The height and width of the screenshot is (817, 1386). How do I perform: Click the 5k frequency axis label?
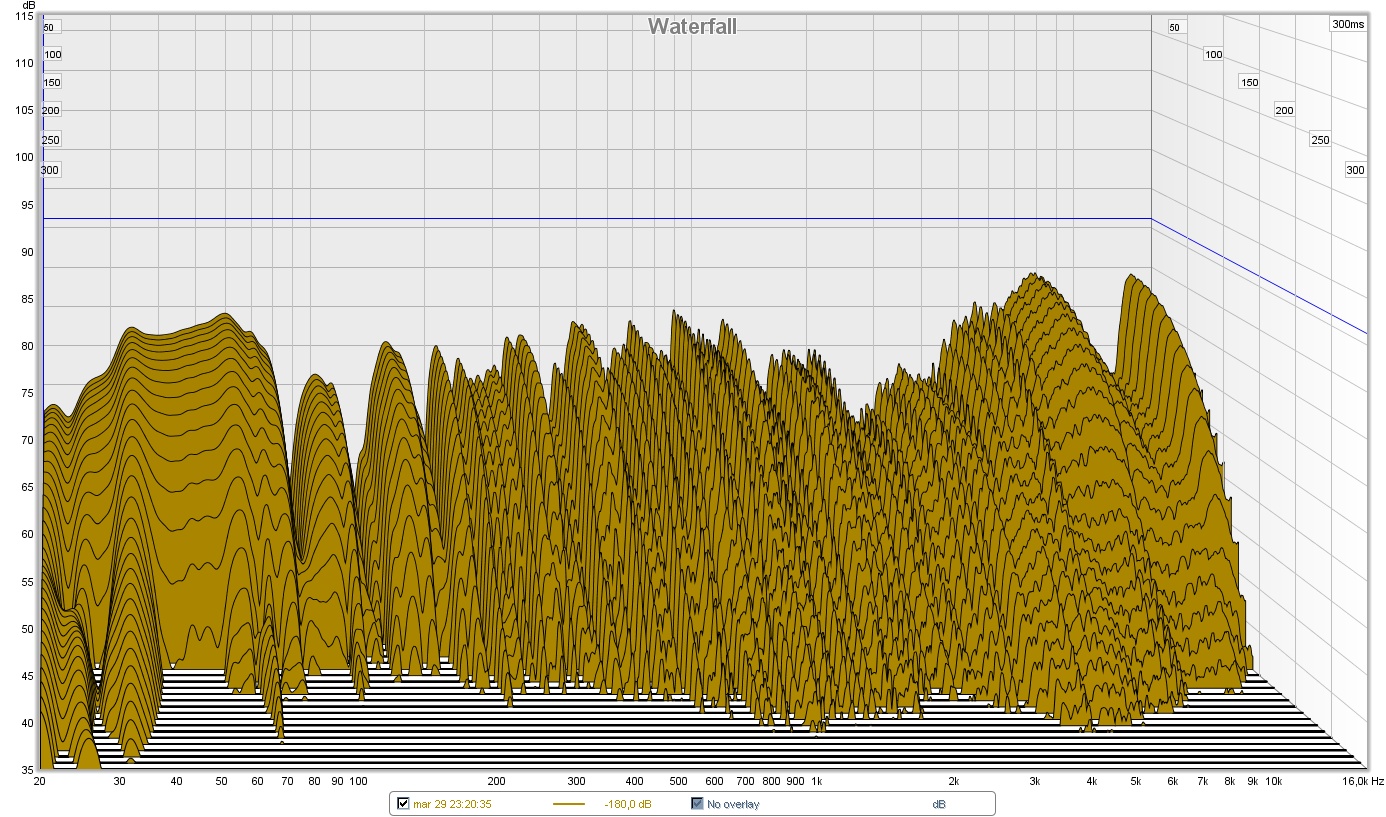pyautogui.click(x=1136, y=780)
